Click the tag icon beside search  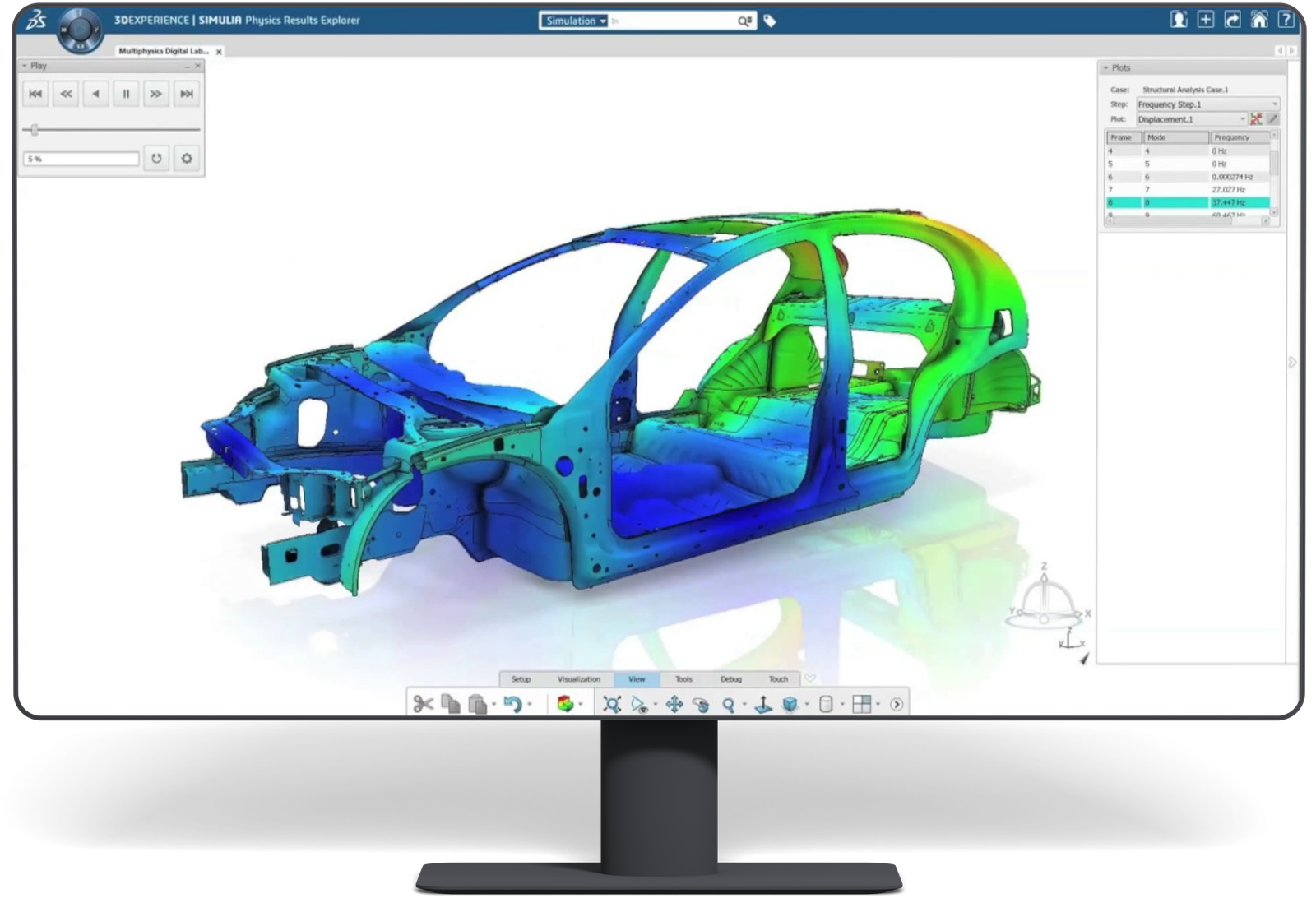tap(770, 21)
